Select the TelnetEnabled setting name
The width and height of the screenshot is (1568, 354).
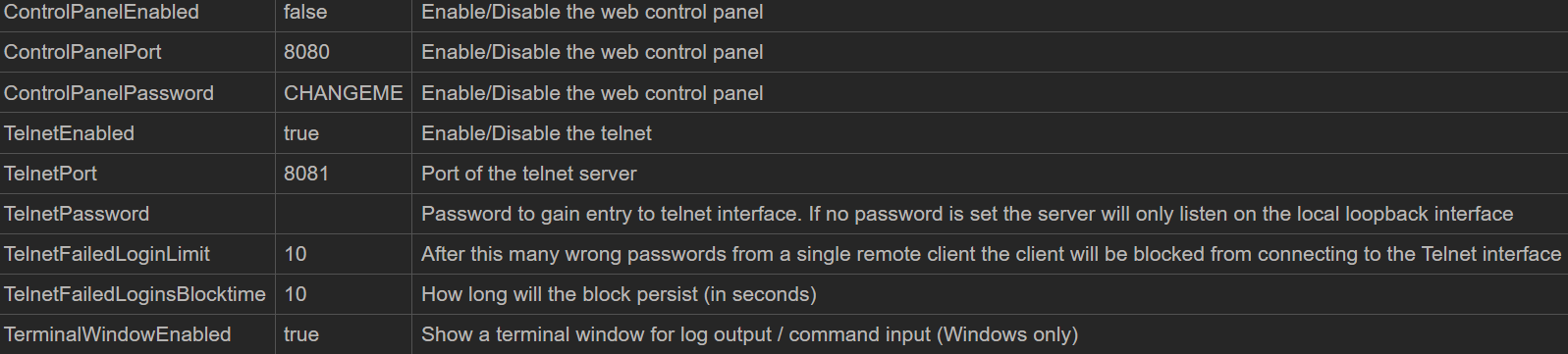(69, 133)
